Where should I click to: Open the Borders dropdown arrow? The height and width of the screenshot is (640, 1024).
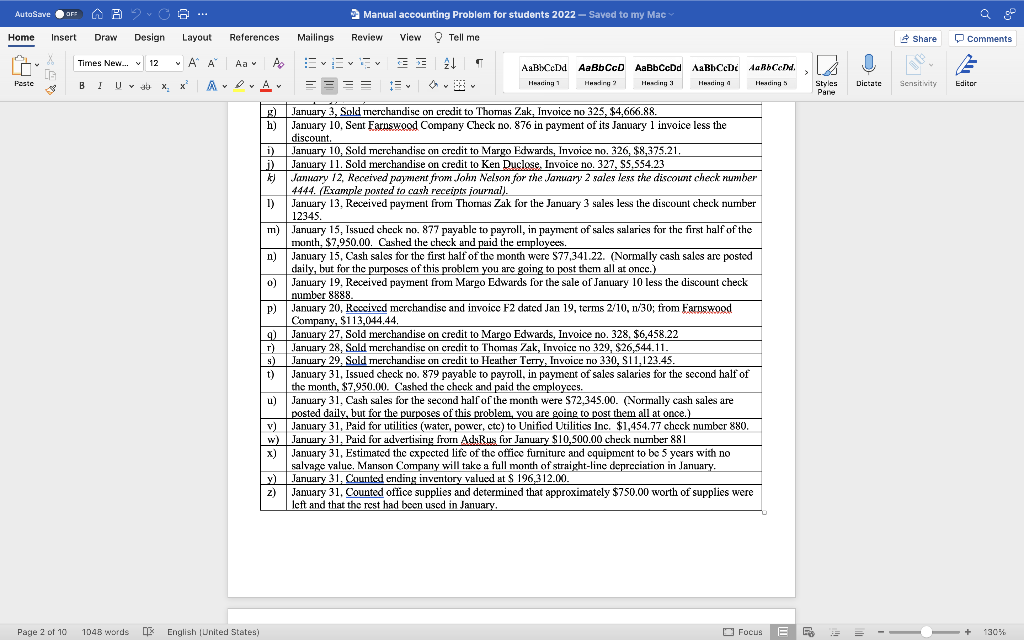pyautogui.click(x=473, y=86)
